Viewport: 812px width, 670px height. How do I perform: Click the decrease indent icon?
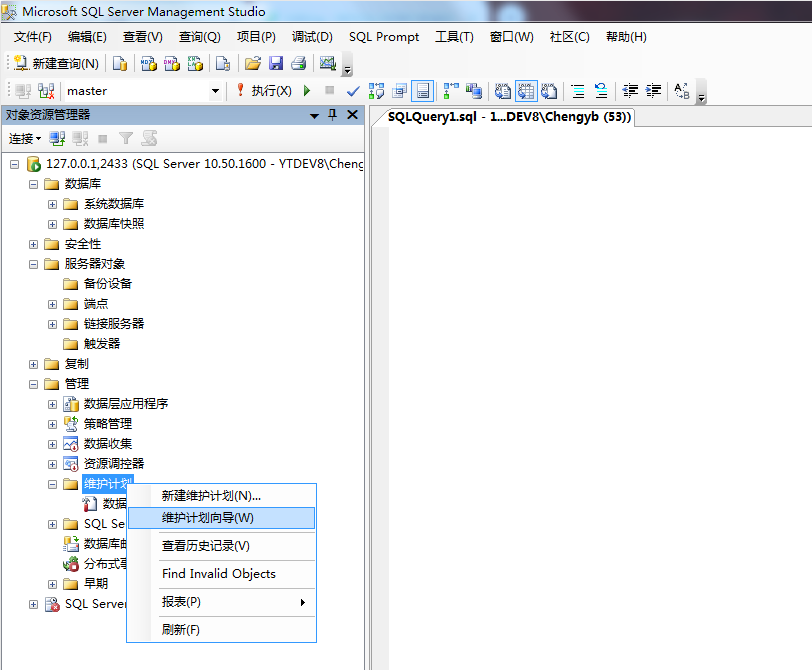630,91
